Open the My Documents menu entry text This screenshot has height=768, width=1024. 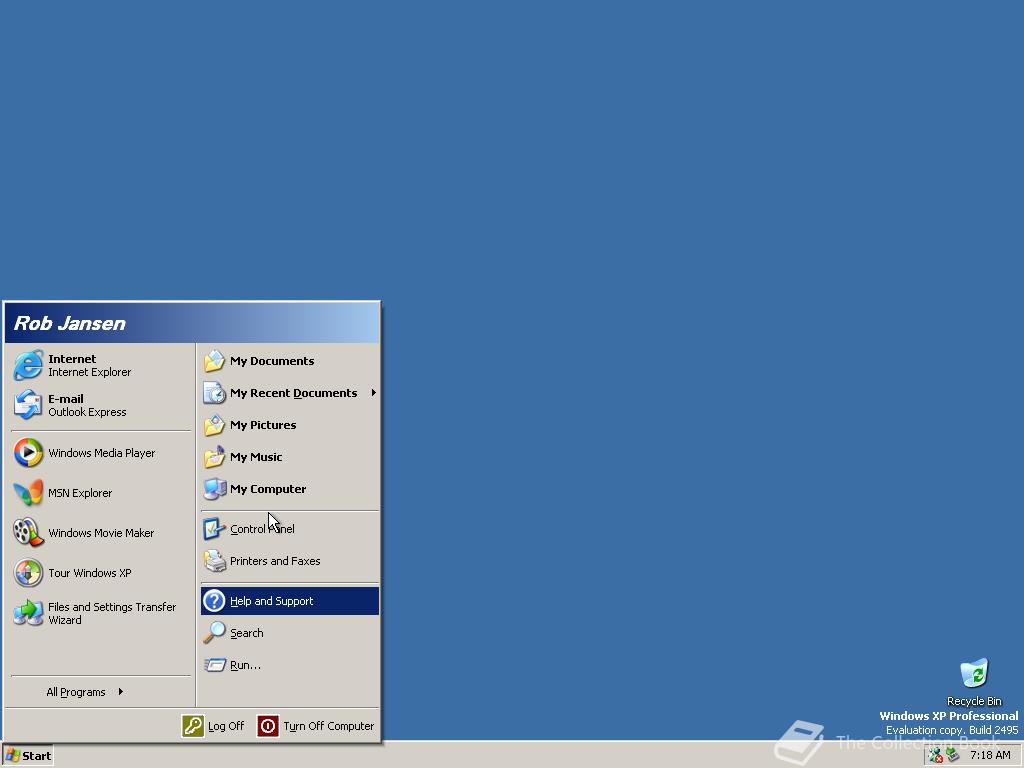point(272,361)
